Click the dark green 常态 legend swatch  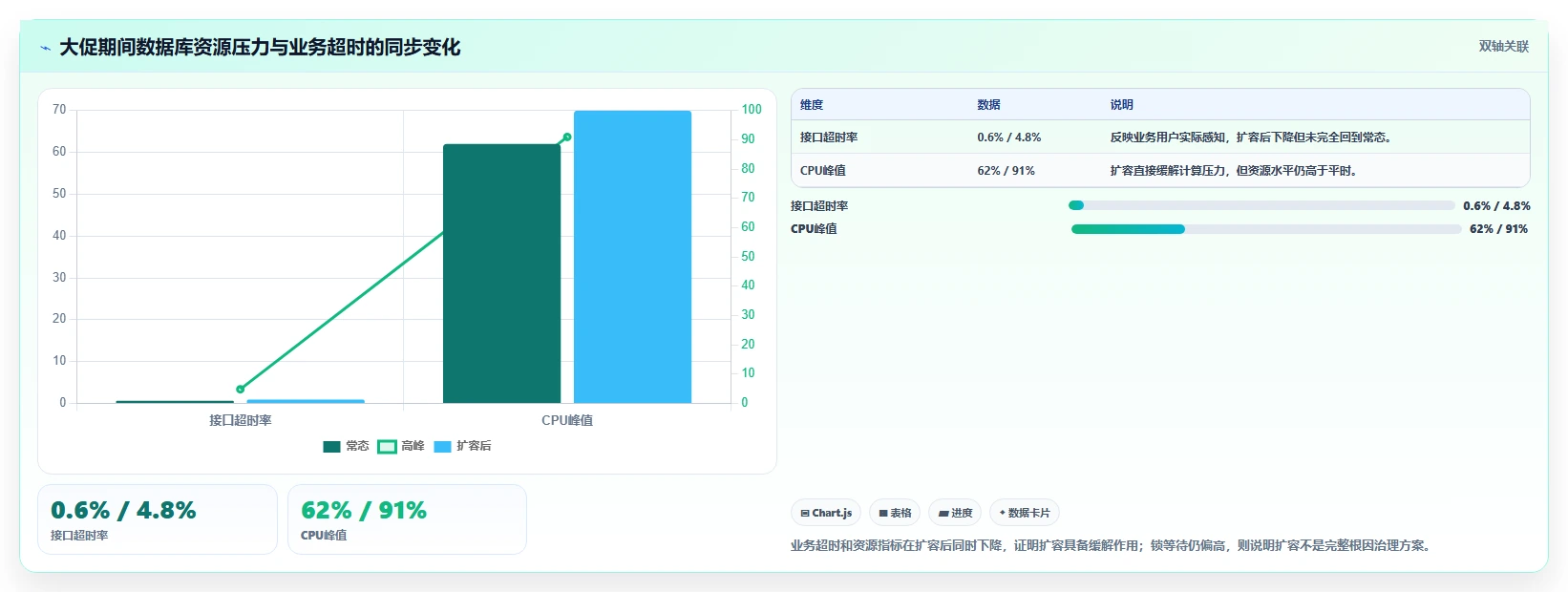331,446
